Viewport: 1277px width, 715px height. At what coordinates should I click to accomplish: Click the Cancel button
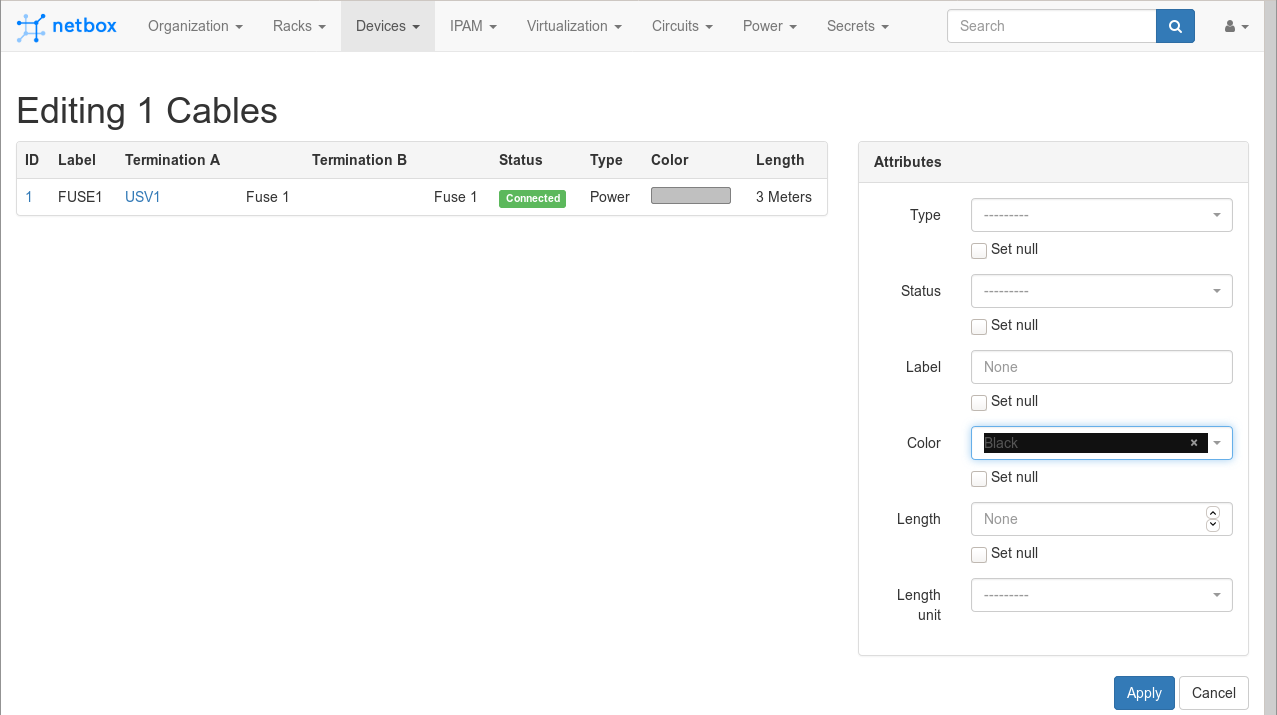pyautogui.click(x=1214, y=693)
